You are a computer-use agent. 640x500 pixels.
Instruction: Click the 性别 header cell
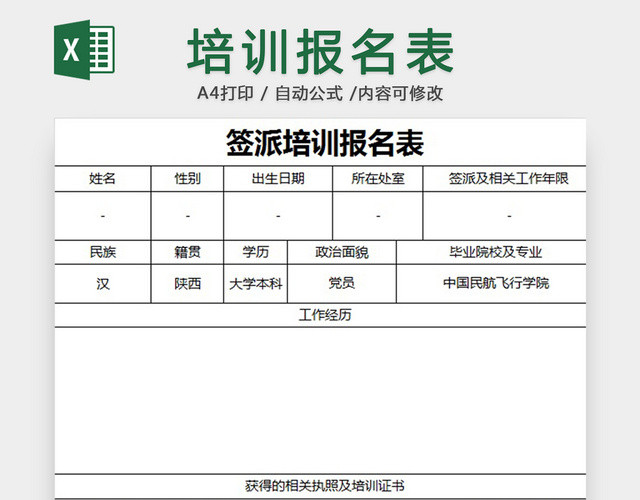point(187,179)
